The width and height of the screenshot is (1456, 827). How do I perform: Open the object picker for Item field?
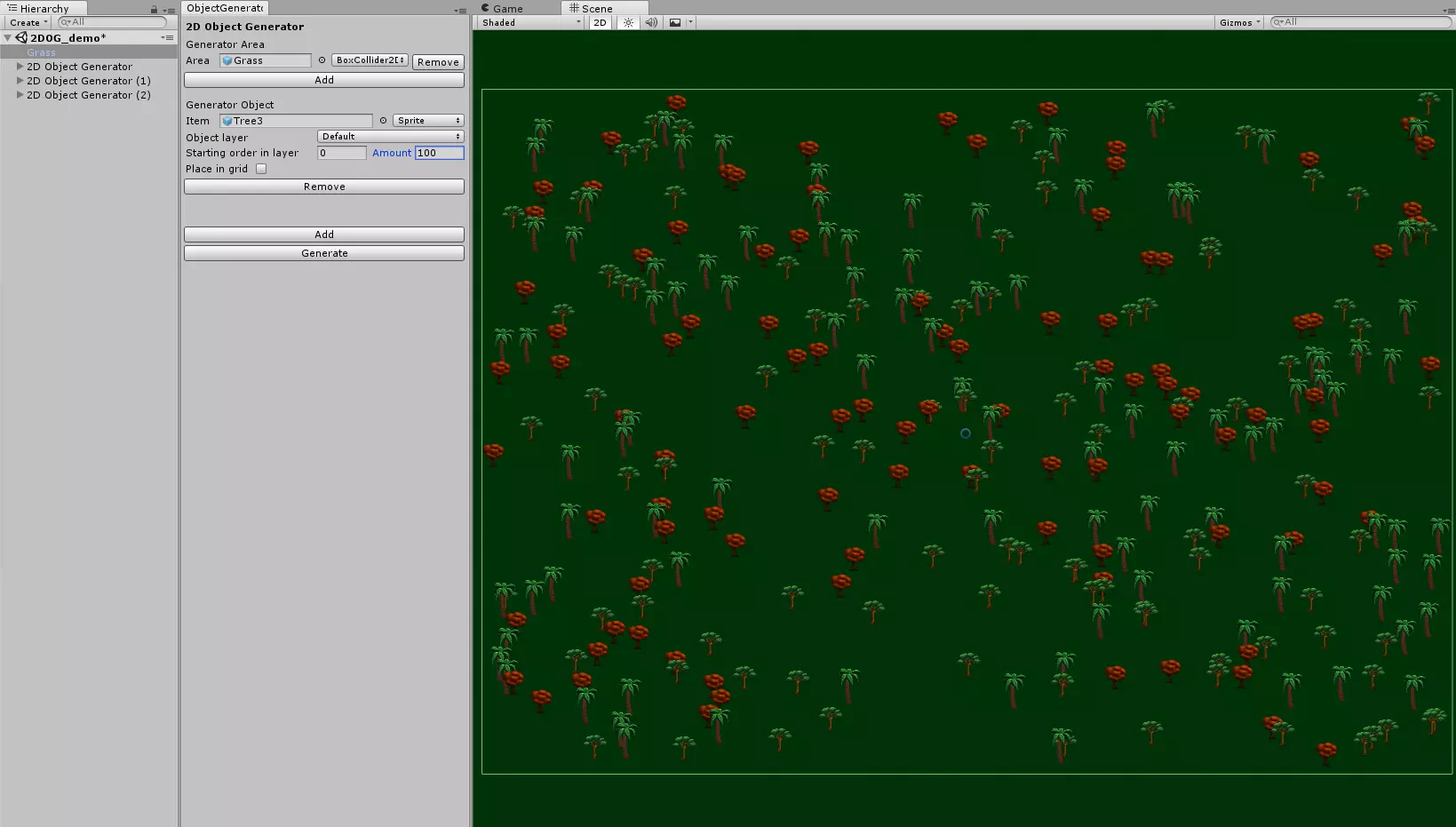coord(383,121)
